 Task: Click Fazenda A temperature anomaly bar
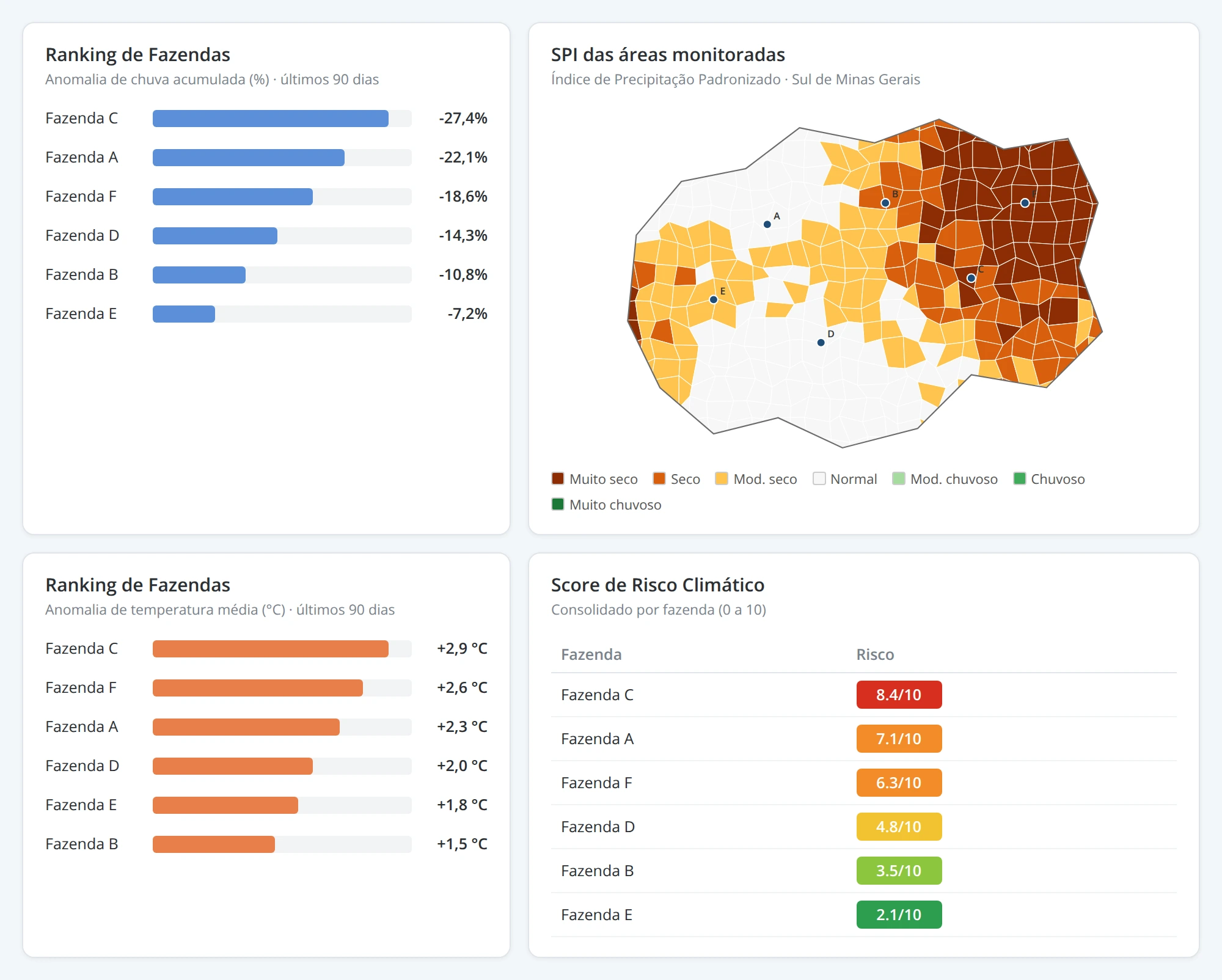pos(246,727)
